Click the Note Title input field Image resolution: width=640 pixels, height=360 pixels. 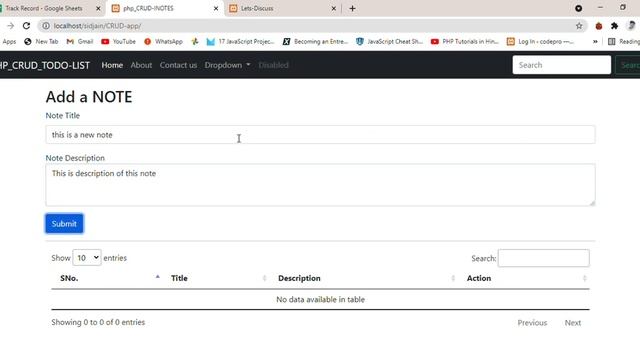click(320, 135)
